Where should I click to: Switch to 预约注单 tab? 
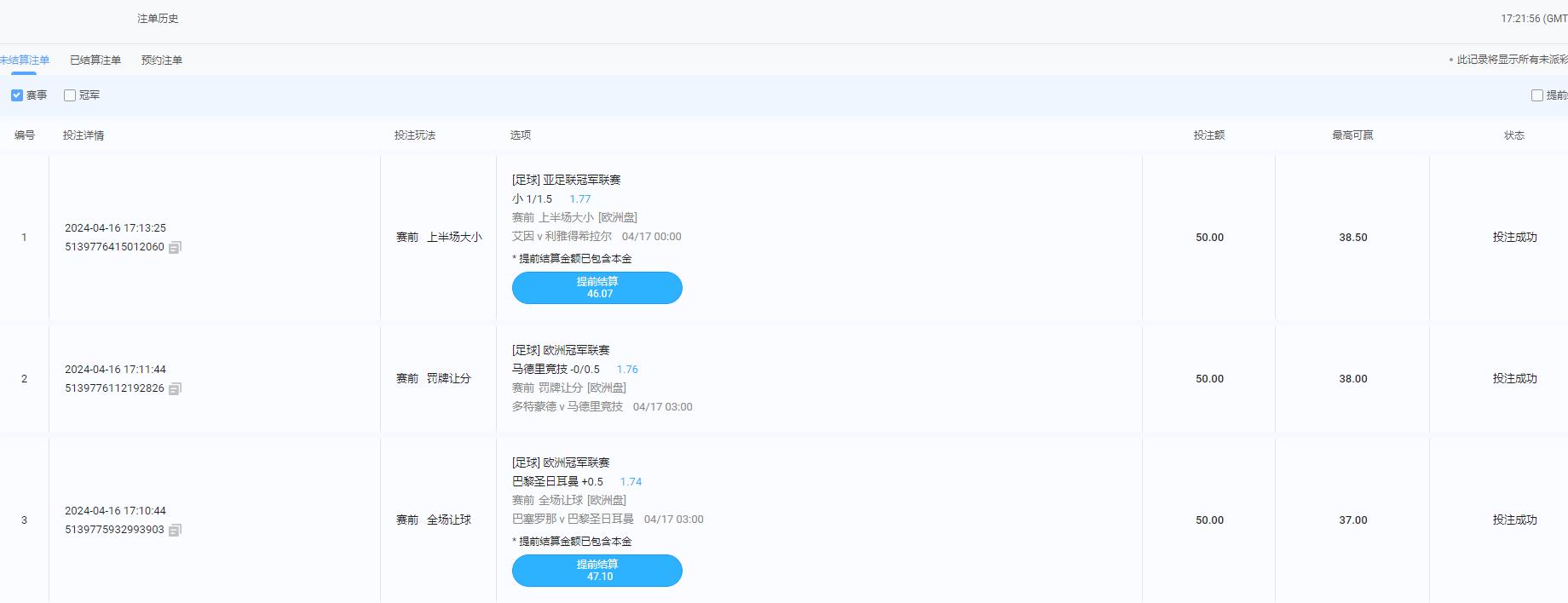[162, 60]
